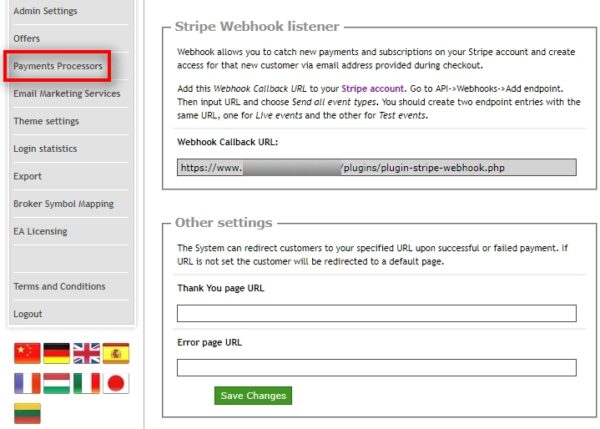Navigate to Theme settings
The image size is (600, 429).
click(46, 121)
